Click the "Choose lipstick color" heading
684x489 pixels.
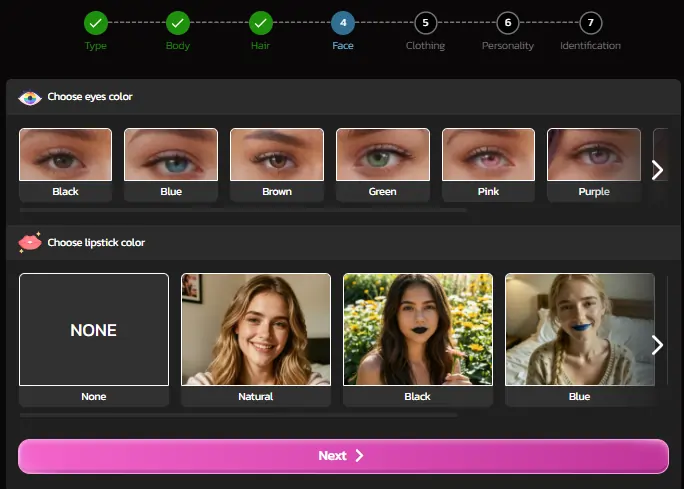click(x=96, y=243)
